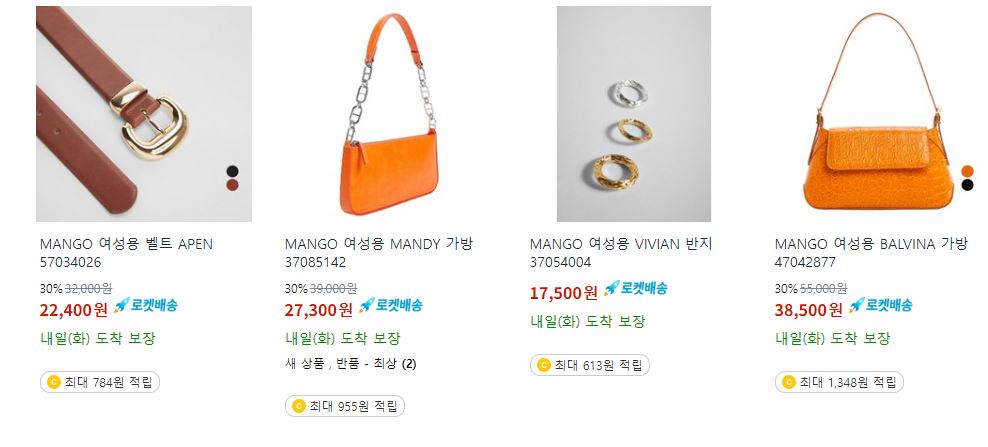The image size is (988, 447).
Task: Select orange color swatch on BALVINA bag
Action: (x=967, y=171)
